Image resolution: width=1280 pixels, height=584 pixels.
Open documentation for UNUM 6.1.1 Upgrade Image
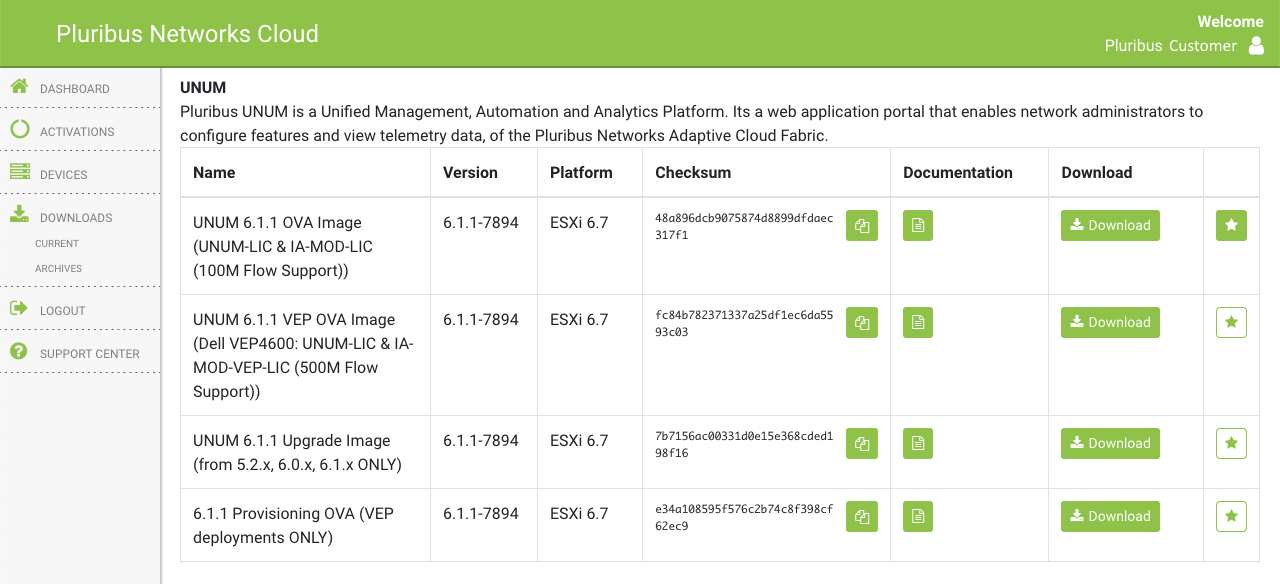918,443
